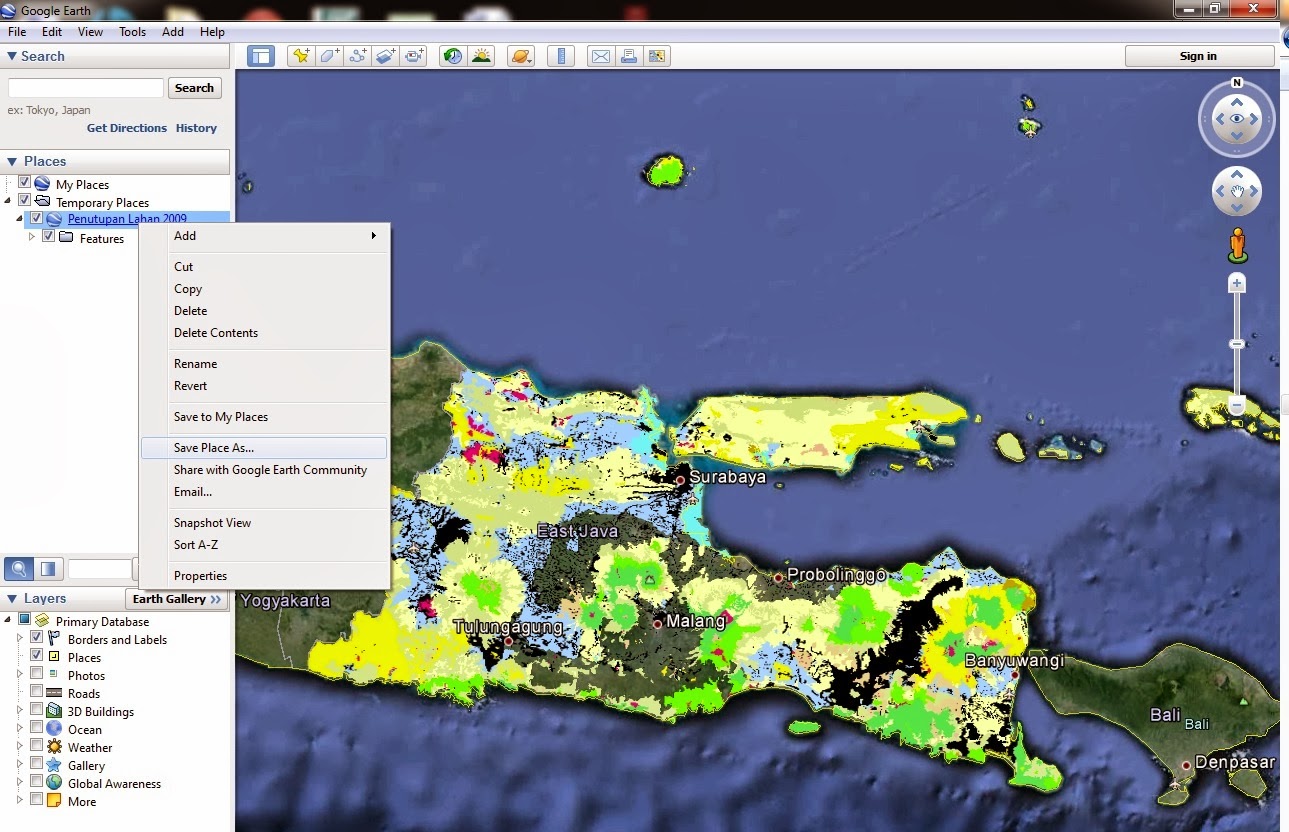Enable the Photos layer checkbox

37,675
